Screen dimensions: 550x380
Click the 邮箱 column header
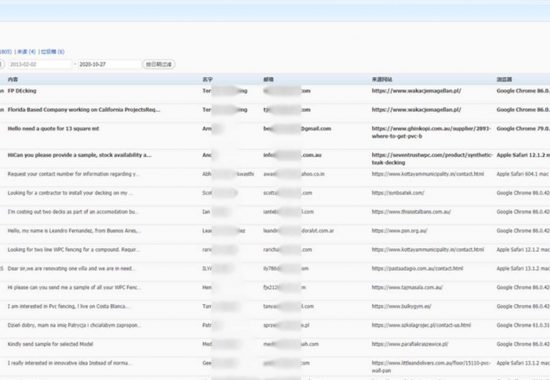[x=268, y=80]
